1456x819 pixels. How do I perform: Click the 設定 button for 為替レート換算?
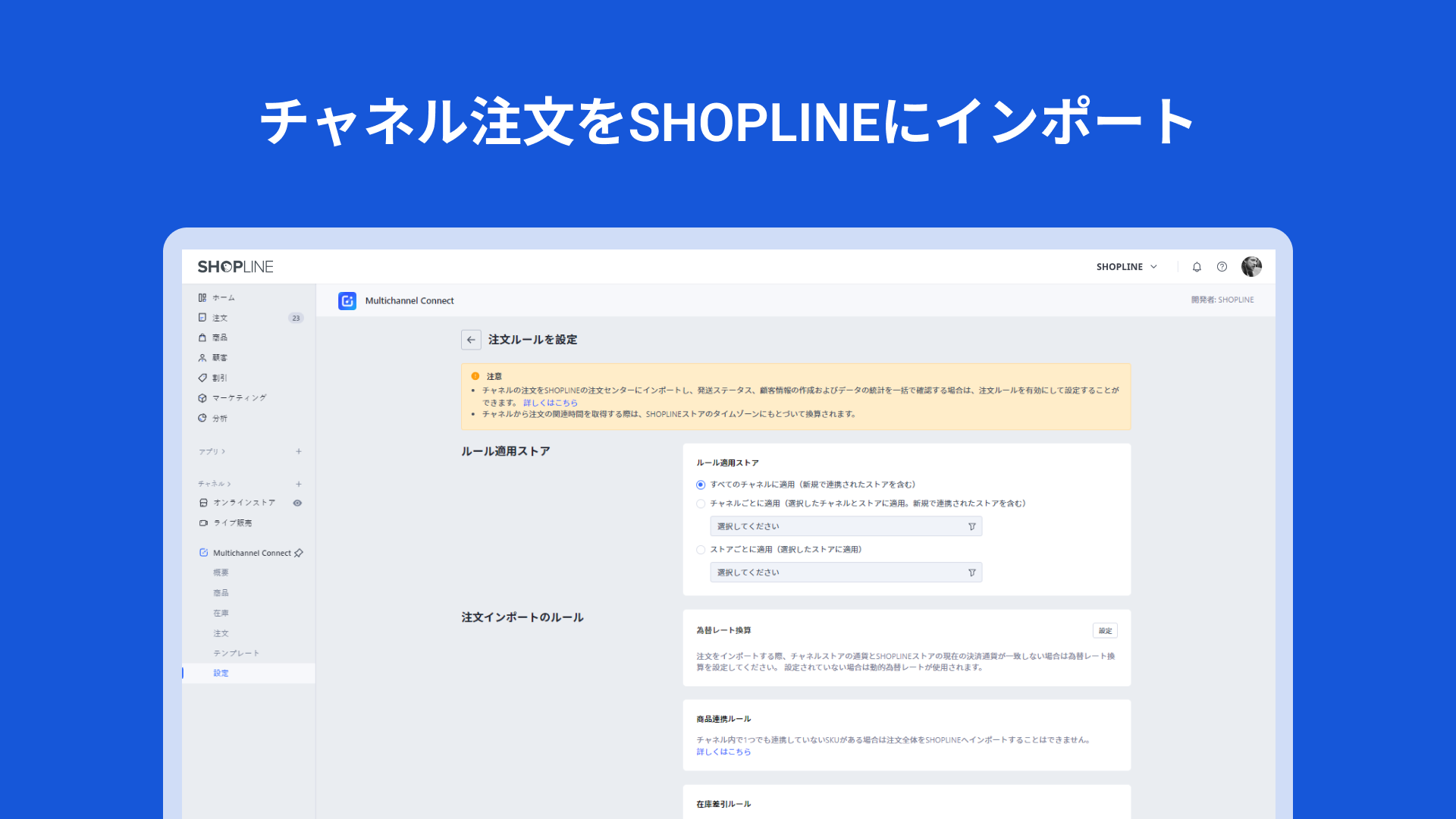(x=1105, y=631)
